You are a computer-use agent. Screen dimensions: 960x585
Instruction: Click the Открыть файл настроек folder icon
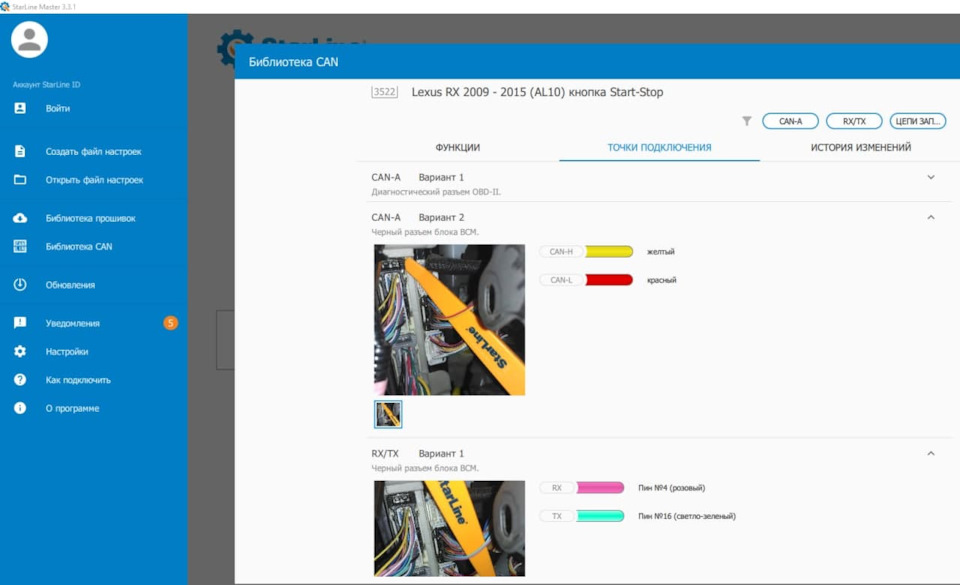[20, 180]
